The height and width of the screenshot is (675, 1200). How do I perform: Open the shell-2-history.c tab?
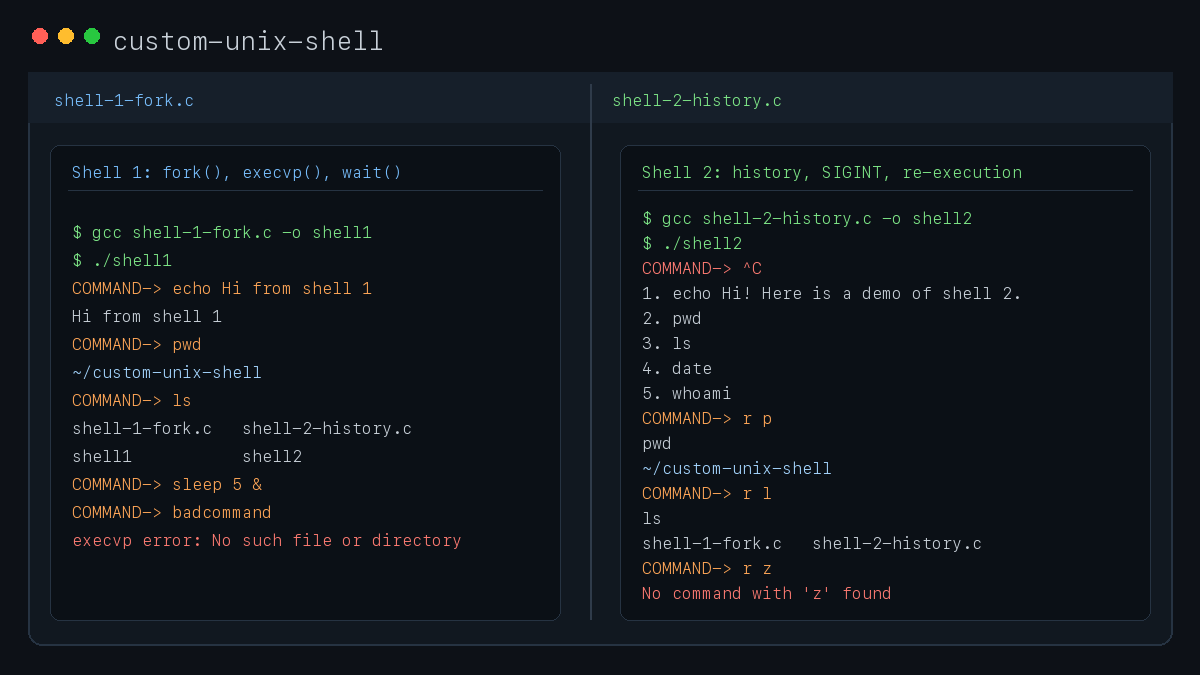697,100
